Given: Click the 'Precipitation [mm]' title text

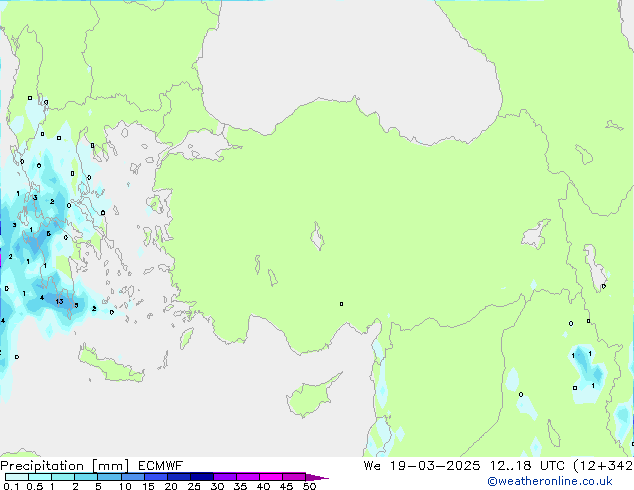Looking at the screenshot, I should [x=65, y=466].
